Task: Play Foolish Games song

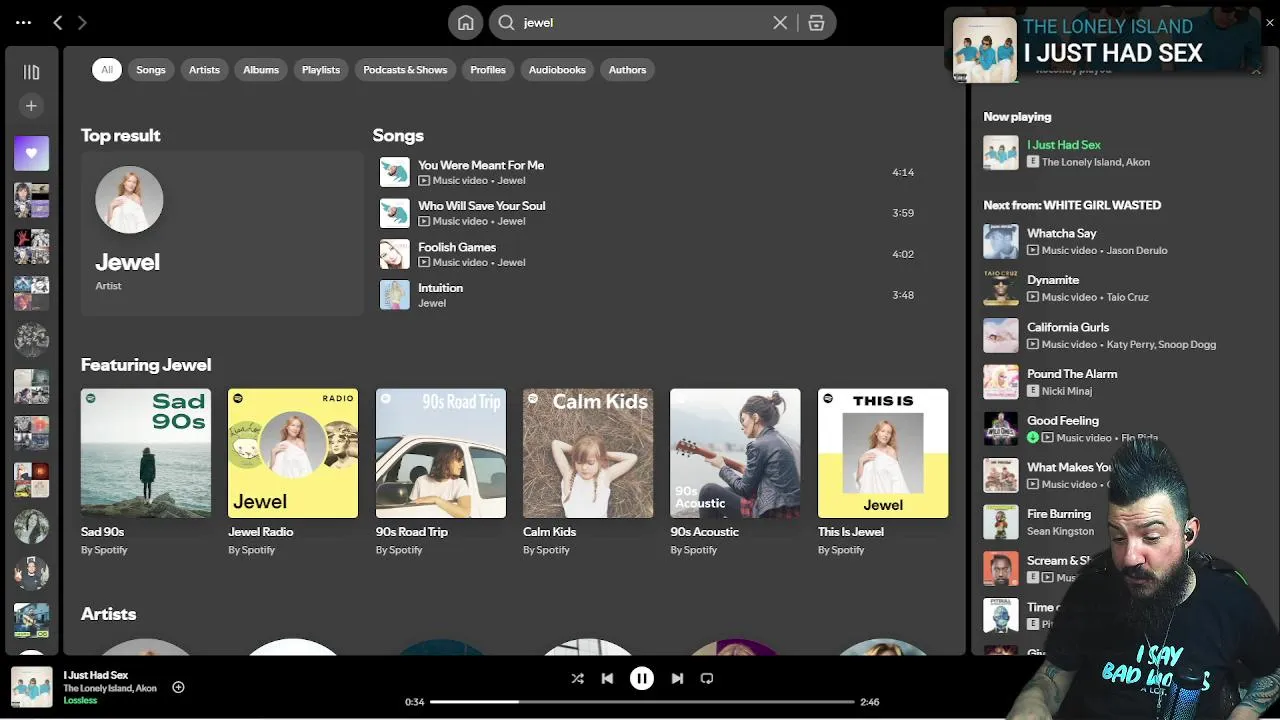Action: tap(646, 254)
